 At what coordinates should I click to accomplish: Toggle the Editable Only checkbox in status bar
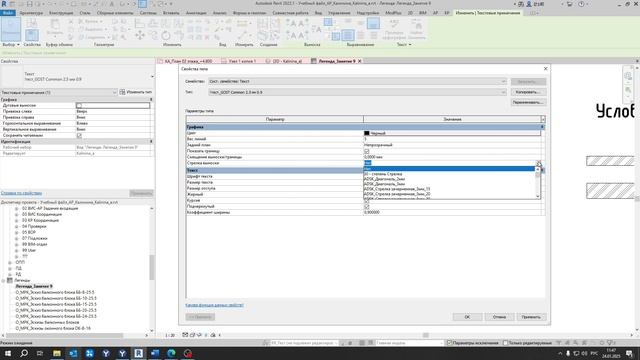tap(505, 343)
